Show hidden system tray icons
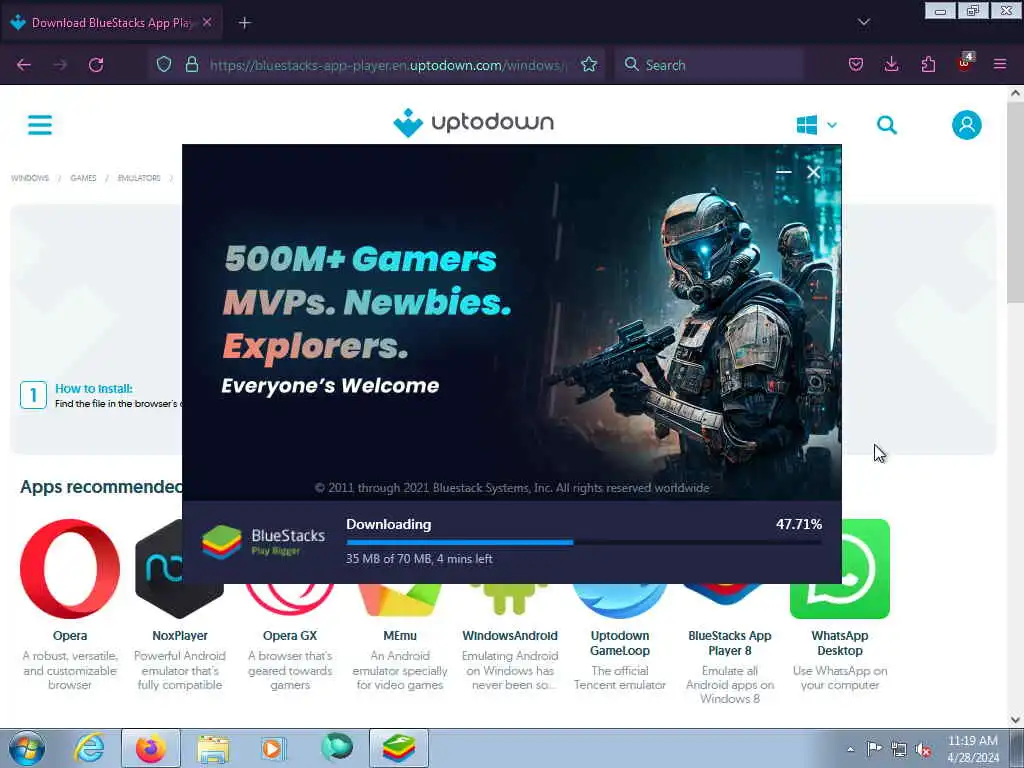This screenshot has width=1024, height=768. [x=850, y=749]
